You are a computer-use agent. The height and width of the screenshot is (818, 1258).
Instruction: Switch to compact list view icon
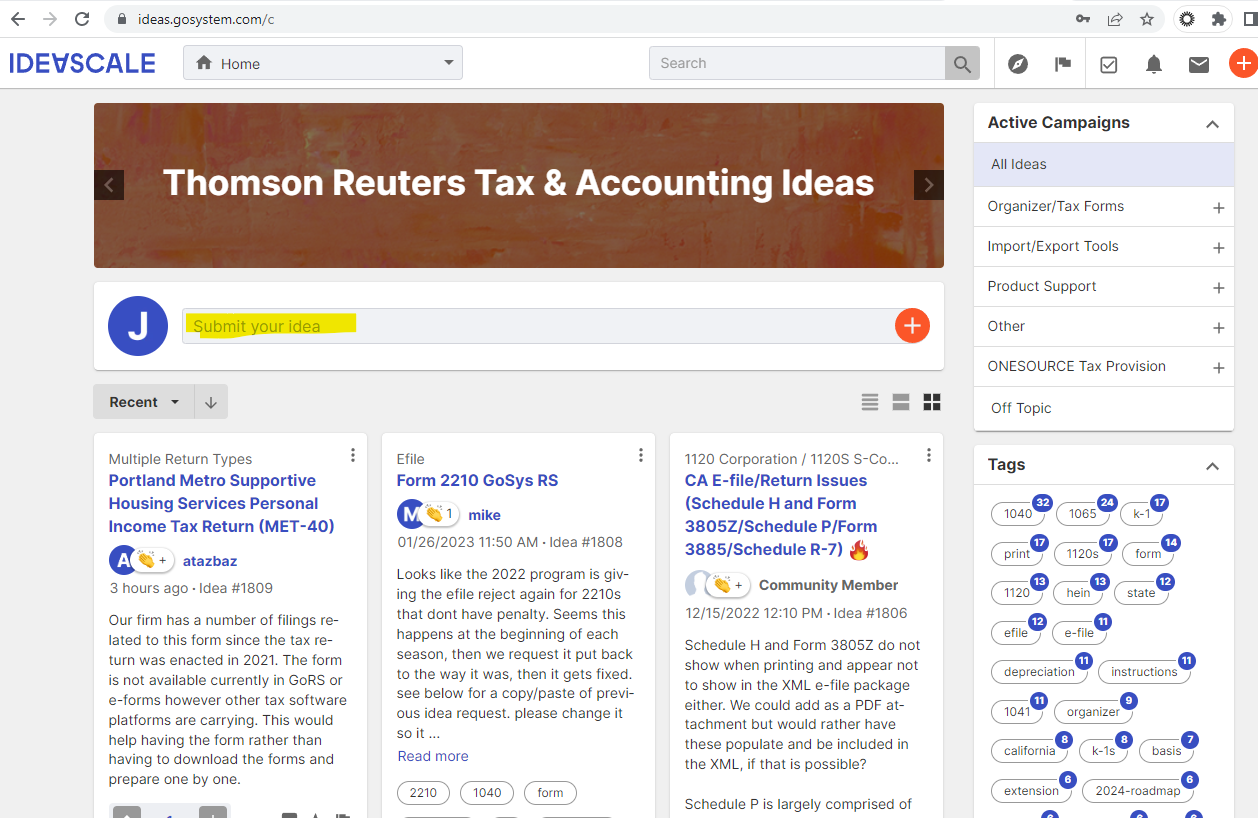click(870, 402)
